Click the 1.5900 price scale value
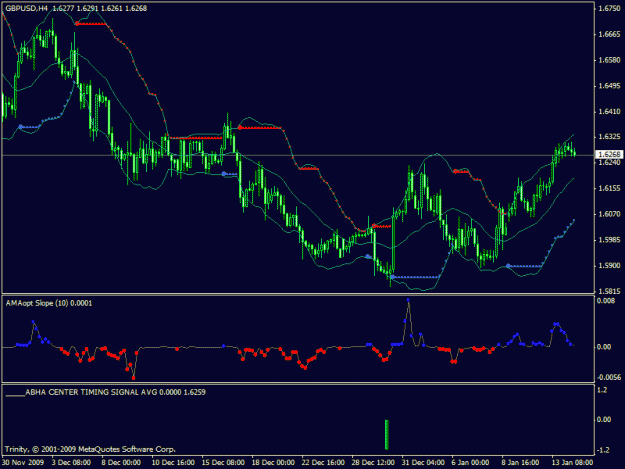625x469 pixels. point(609,265)
